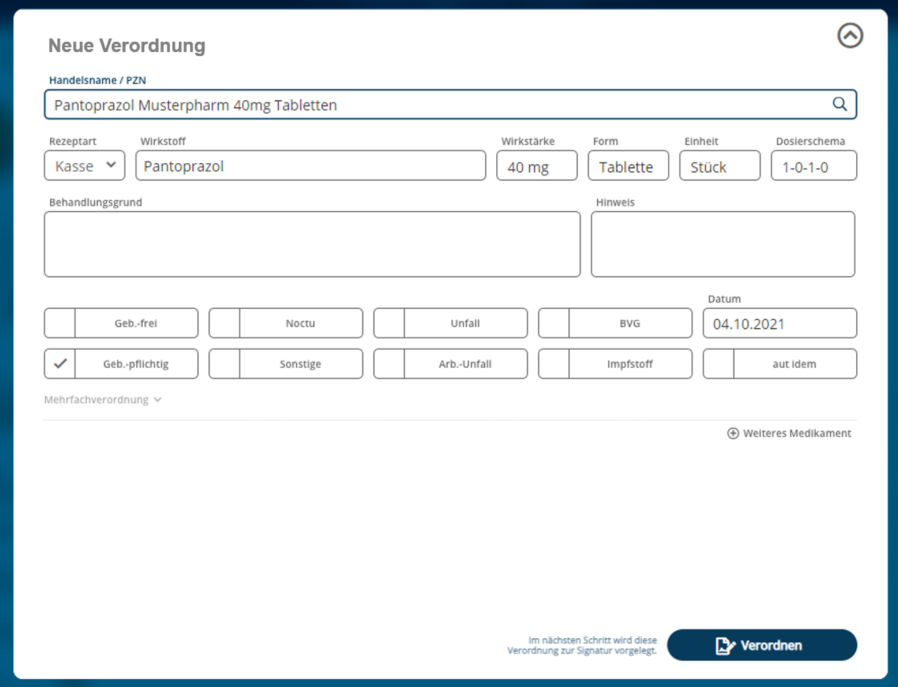
Task: Select the Wirkstärke field with 40 mg
Action: click(x=537, y=166)
